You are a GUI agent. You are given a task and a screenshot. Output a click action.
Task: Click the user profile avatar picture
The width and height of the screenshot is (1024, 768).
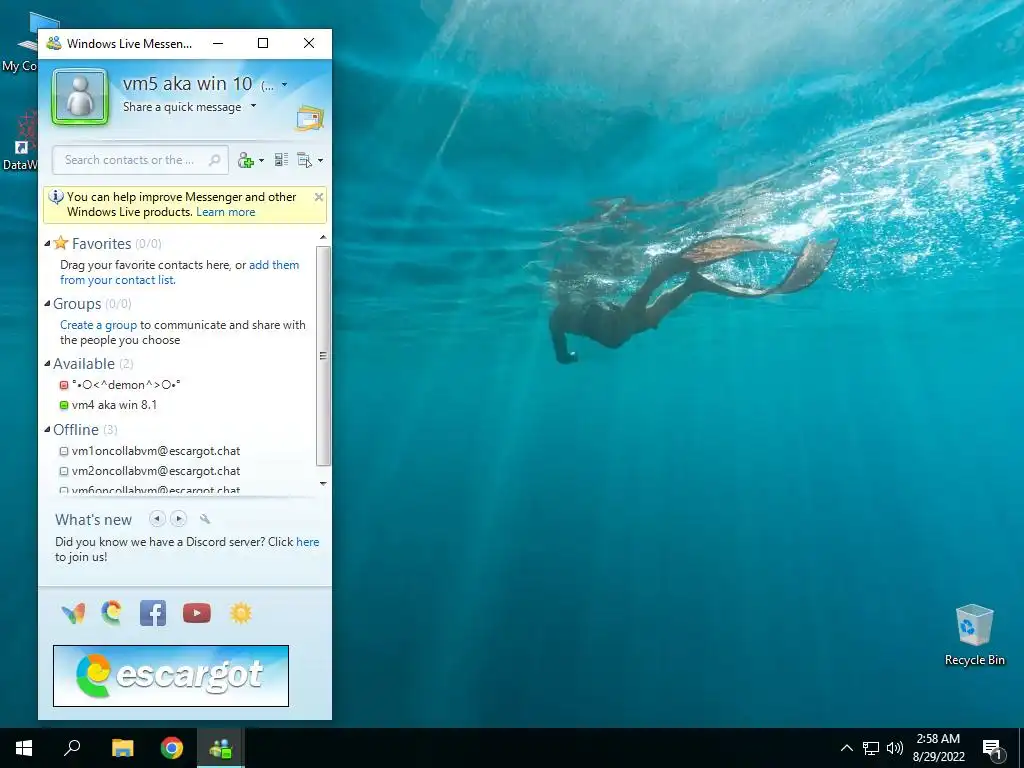pos(80,96)
